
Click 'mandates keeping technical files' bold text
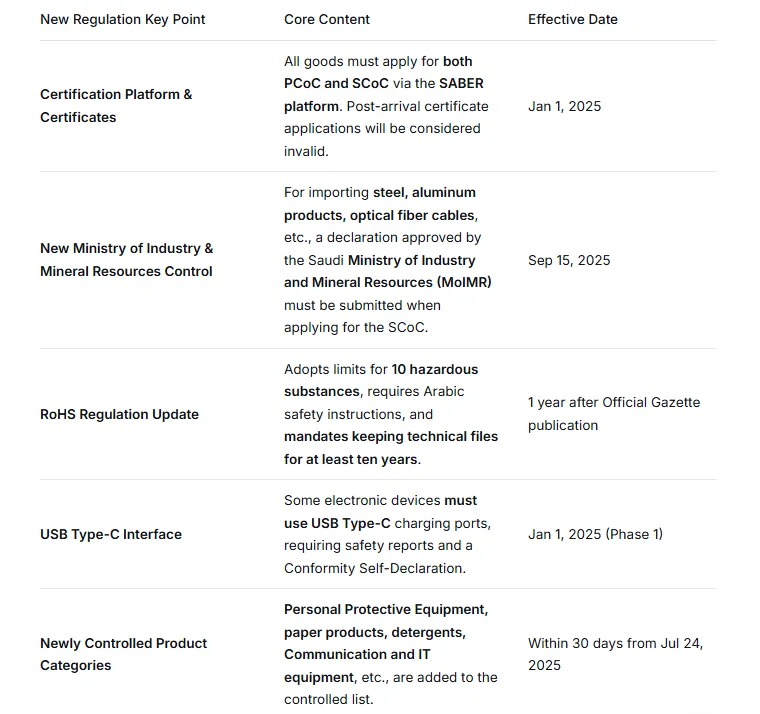391,437
